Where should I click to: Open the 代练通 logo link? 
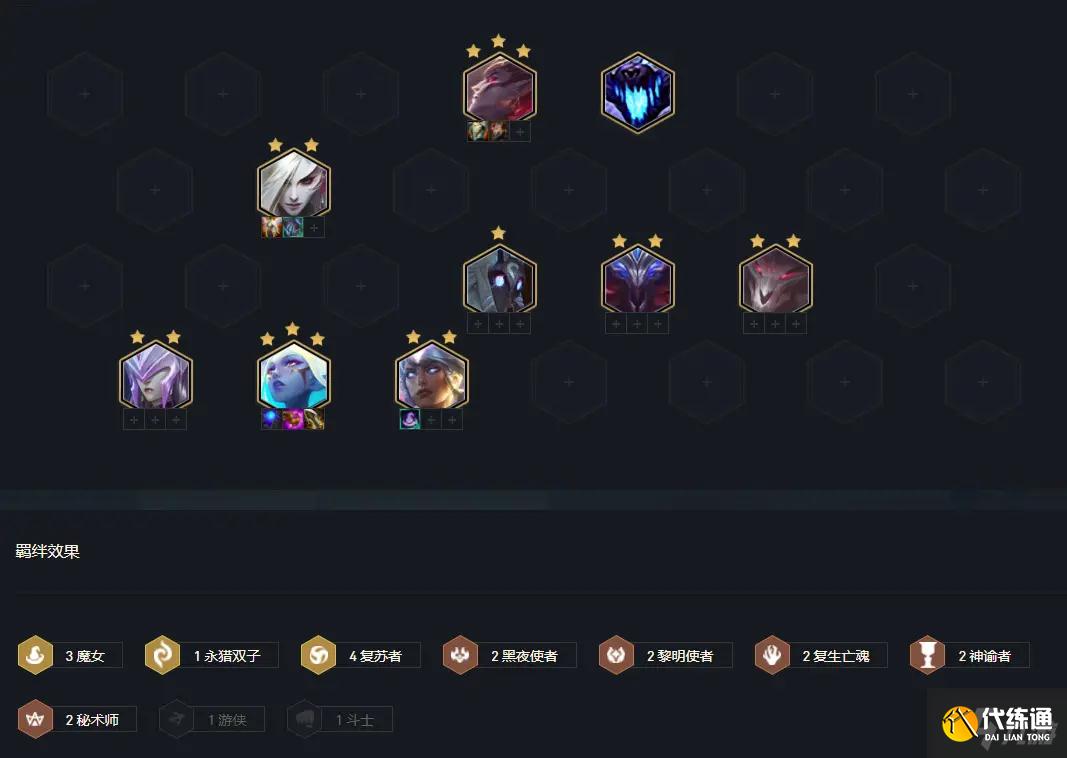(x=997, y=725)
